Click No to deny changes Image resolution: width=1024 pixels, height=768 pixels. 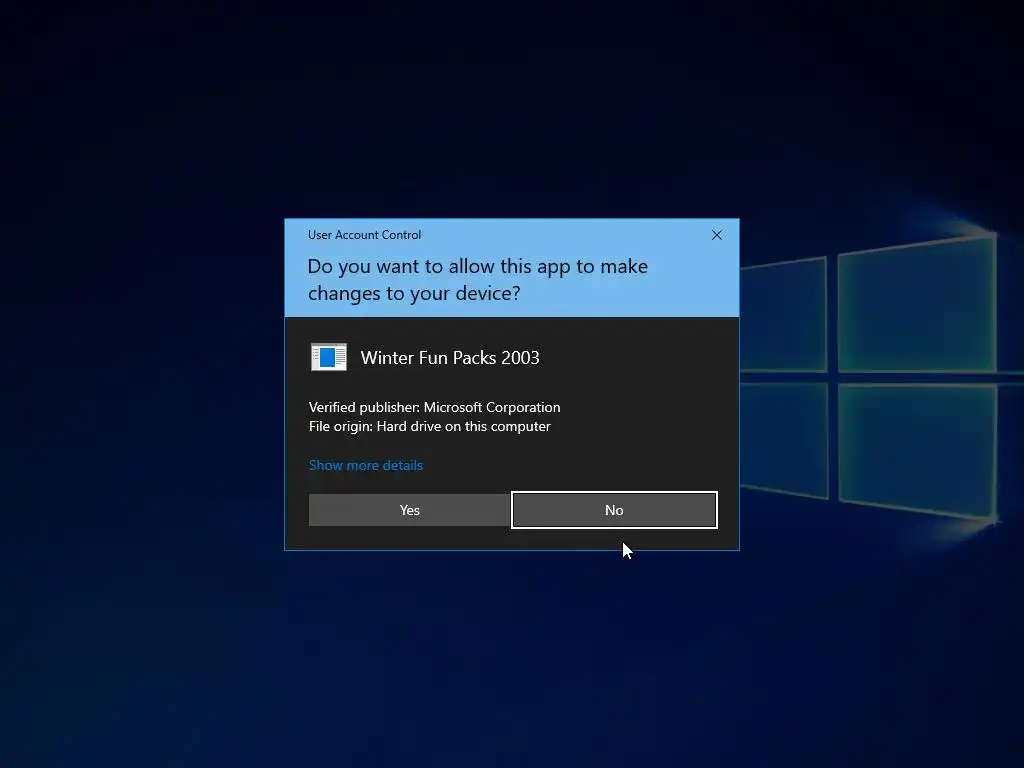(x=614, y=510)
